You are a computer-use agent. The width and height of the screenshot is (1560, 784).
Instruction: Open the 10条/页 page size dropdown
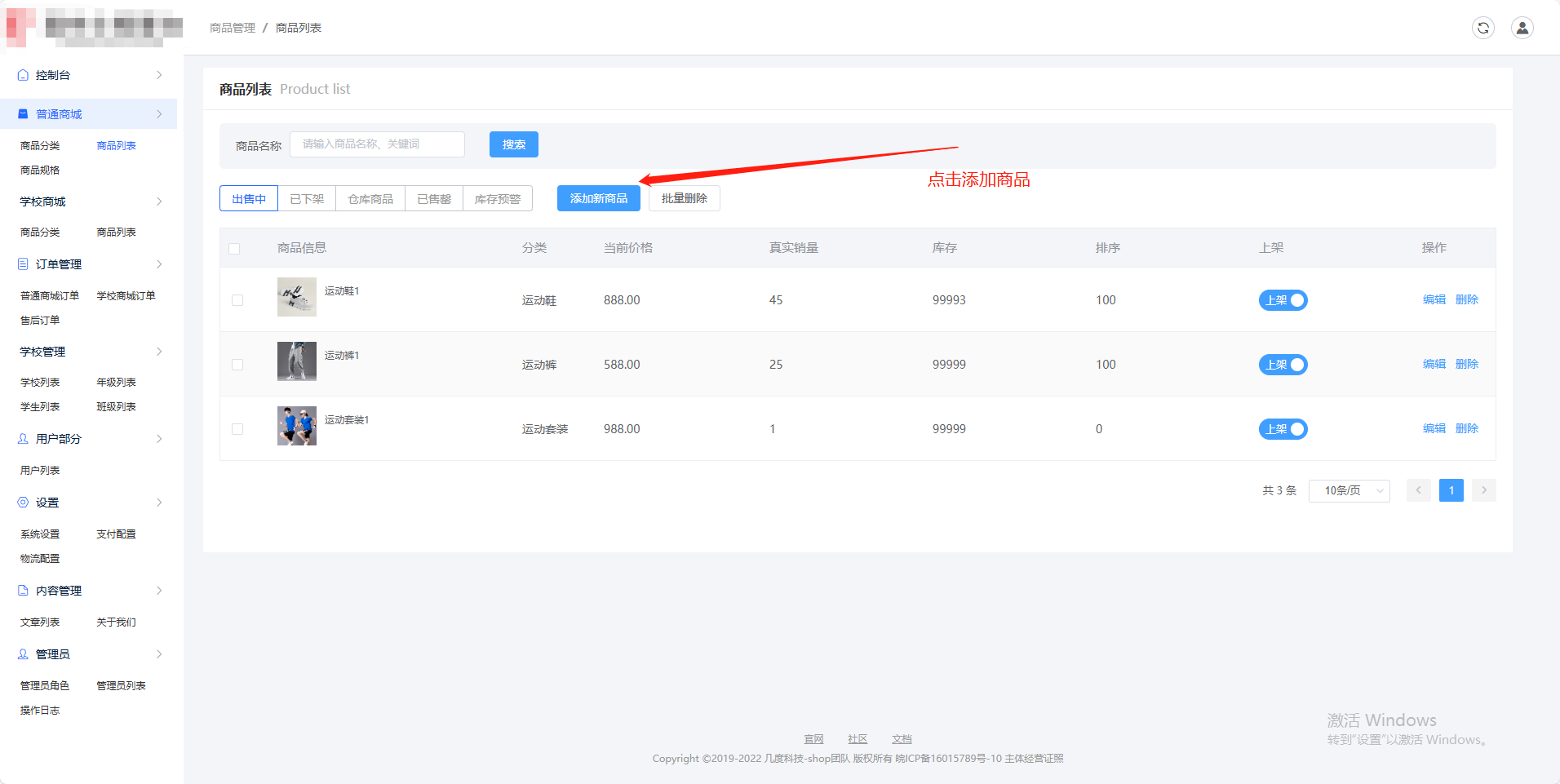pyautogui.click(x=1349, y=491)
